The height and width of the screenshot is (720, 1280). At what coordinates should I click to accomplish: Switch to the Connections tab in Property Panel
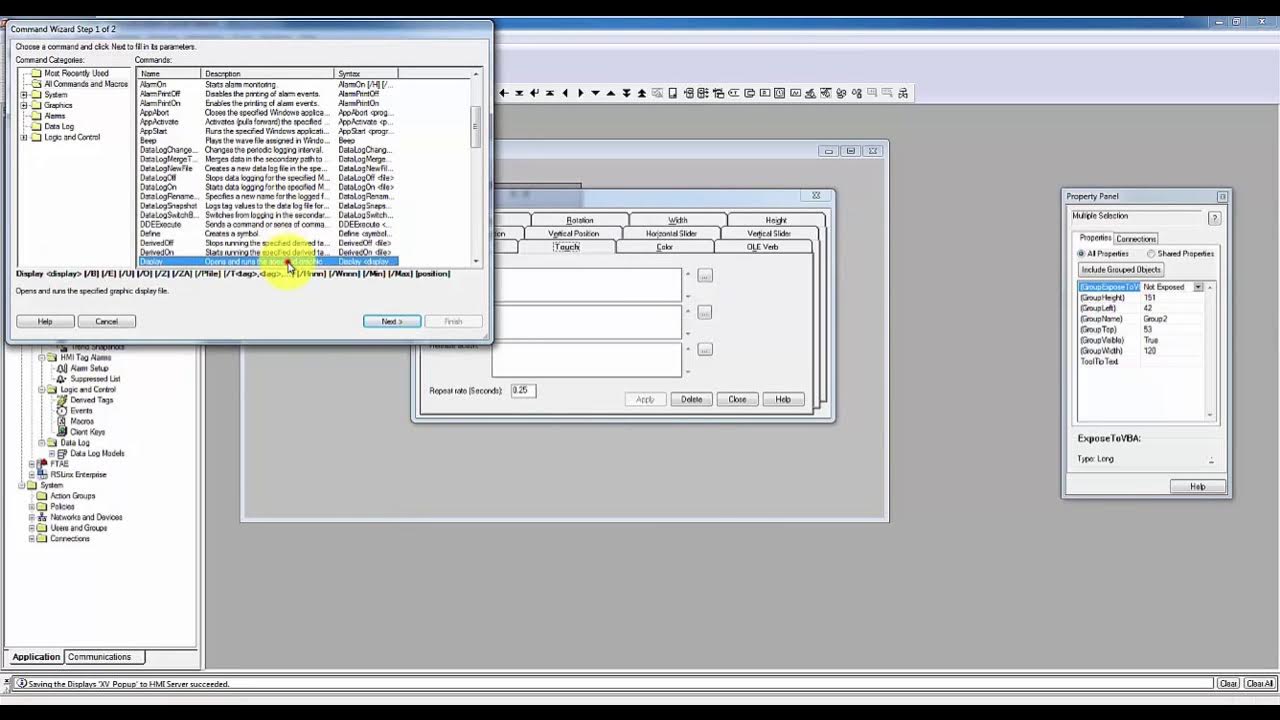click(1136, 239)
